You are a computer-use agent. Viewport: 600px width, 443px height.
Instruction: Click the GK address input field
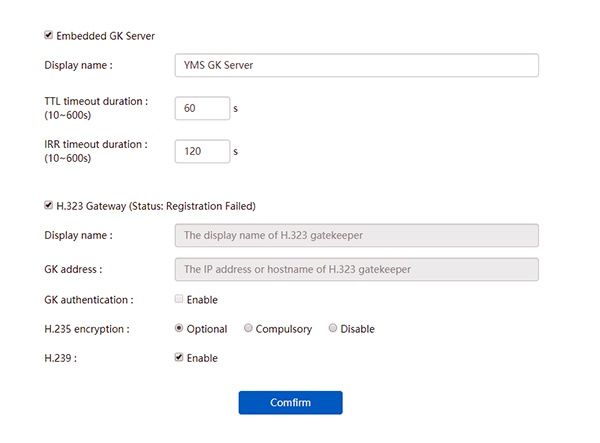click(x=356, y=269)
